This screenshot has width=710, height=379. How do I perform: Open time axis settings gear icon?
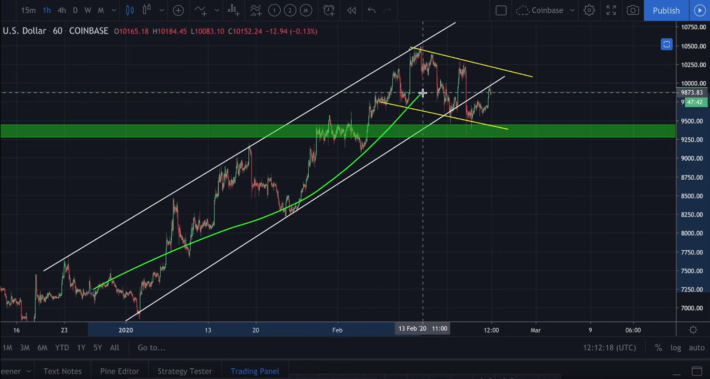[x=693, y=330]
